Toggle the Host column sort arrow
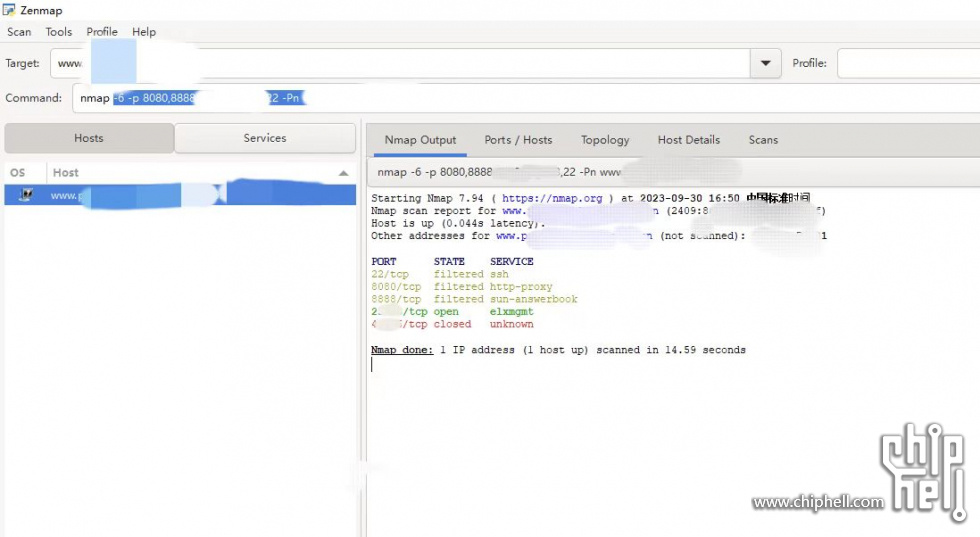The height and width of the screenshot is (537, 980). (x=343, y=173)
